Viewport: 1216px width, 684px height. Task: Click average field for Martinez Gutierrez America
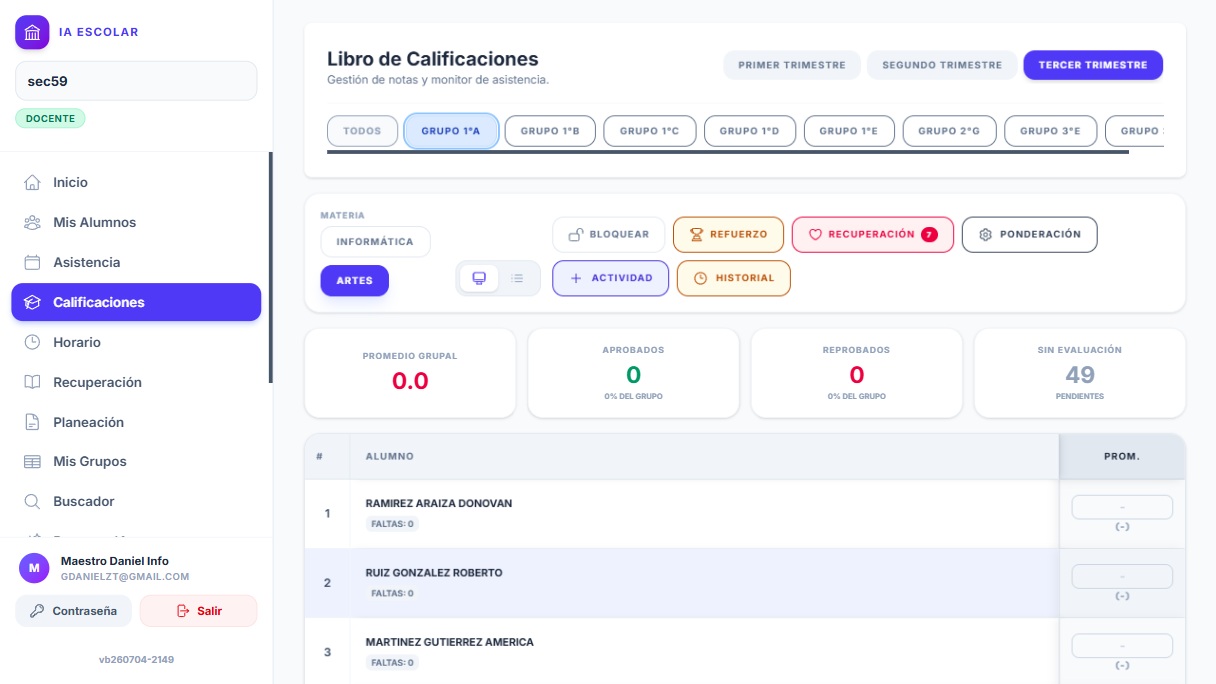click(1122, 645)
